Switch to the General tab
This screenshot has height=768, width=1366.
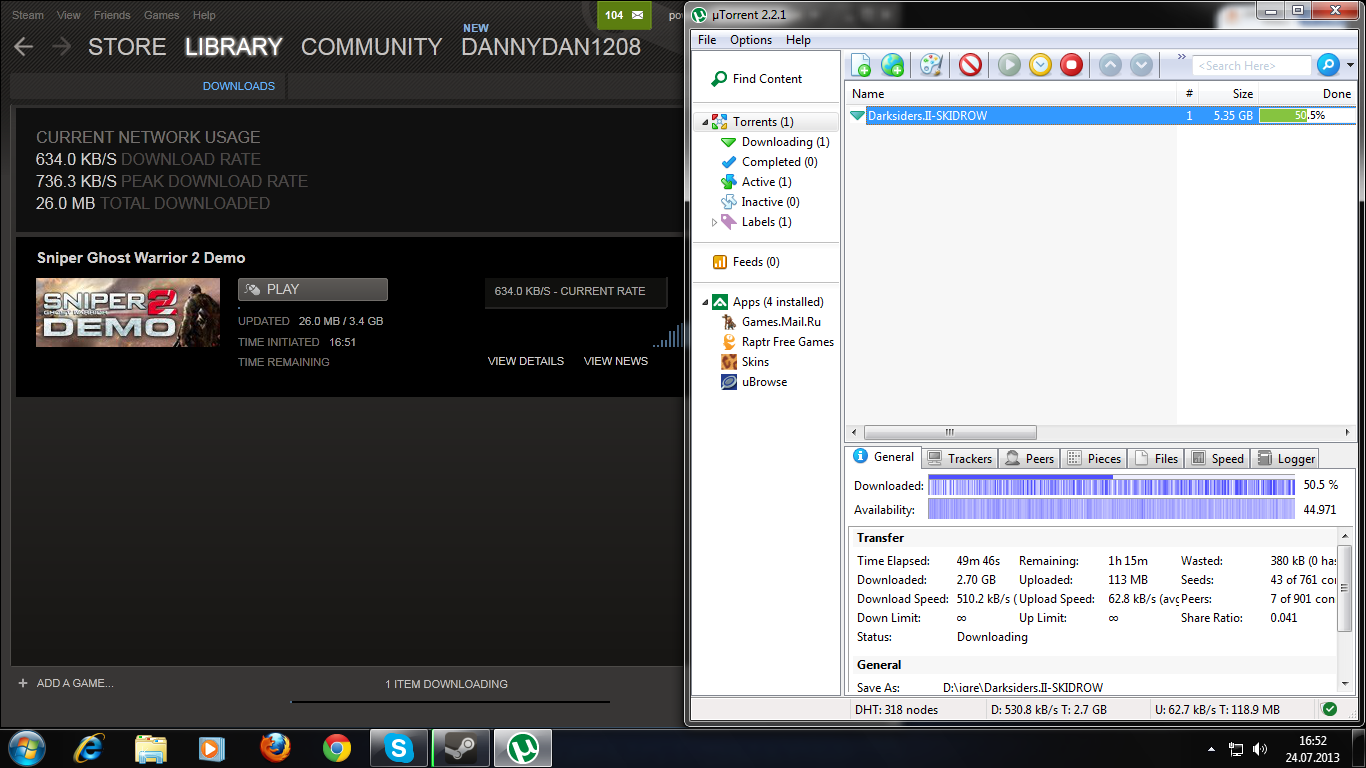coord(884,457)
